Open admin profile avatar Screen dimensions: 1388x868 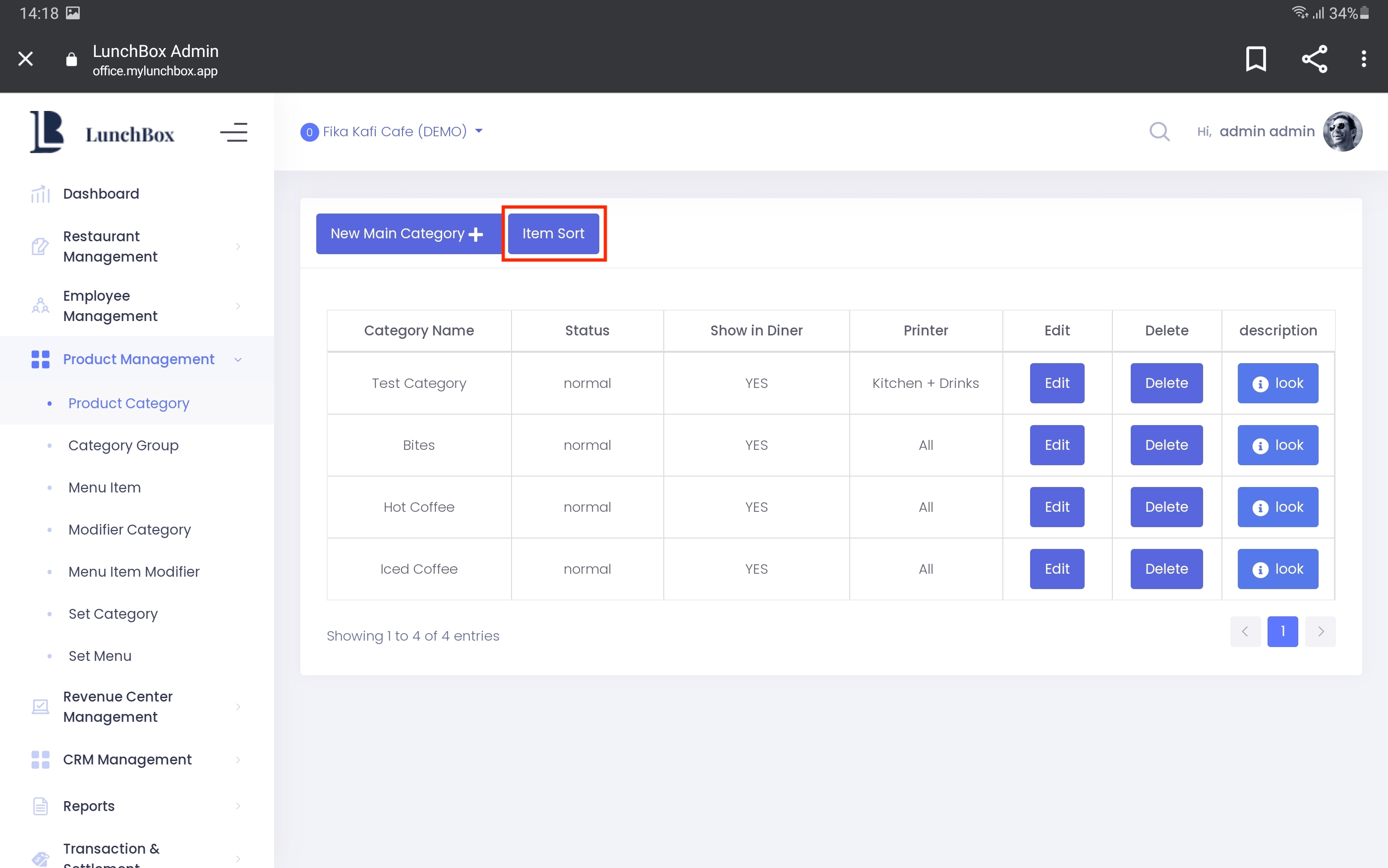pos(1341,131)
